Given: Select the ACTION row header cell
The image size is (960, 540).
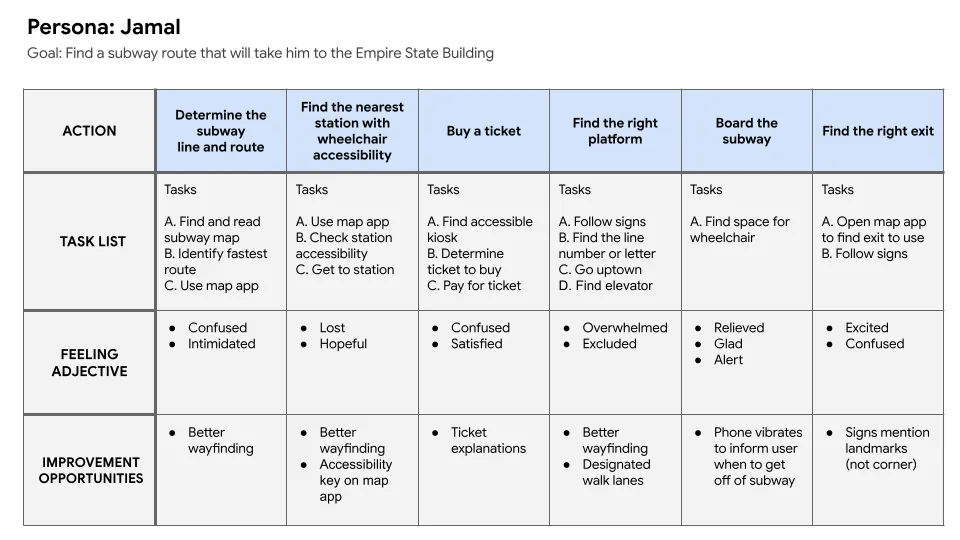Looking at the screenshot, I should point(89,131).
